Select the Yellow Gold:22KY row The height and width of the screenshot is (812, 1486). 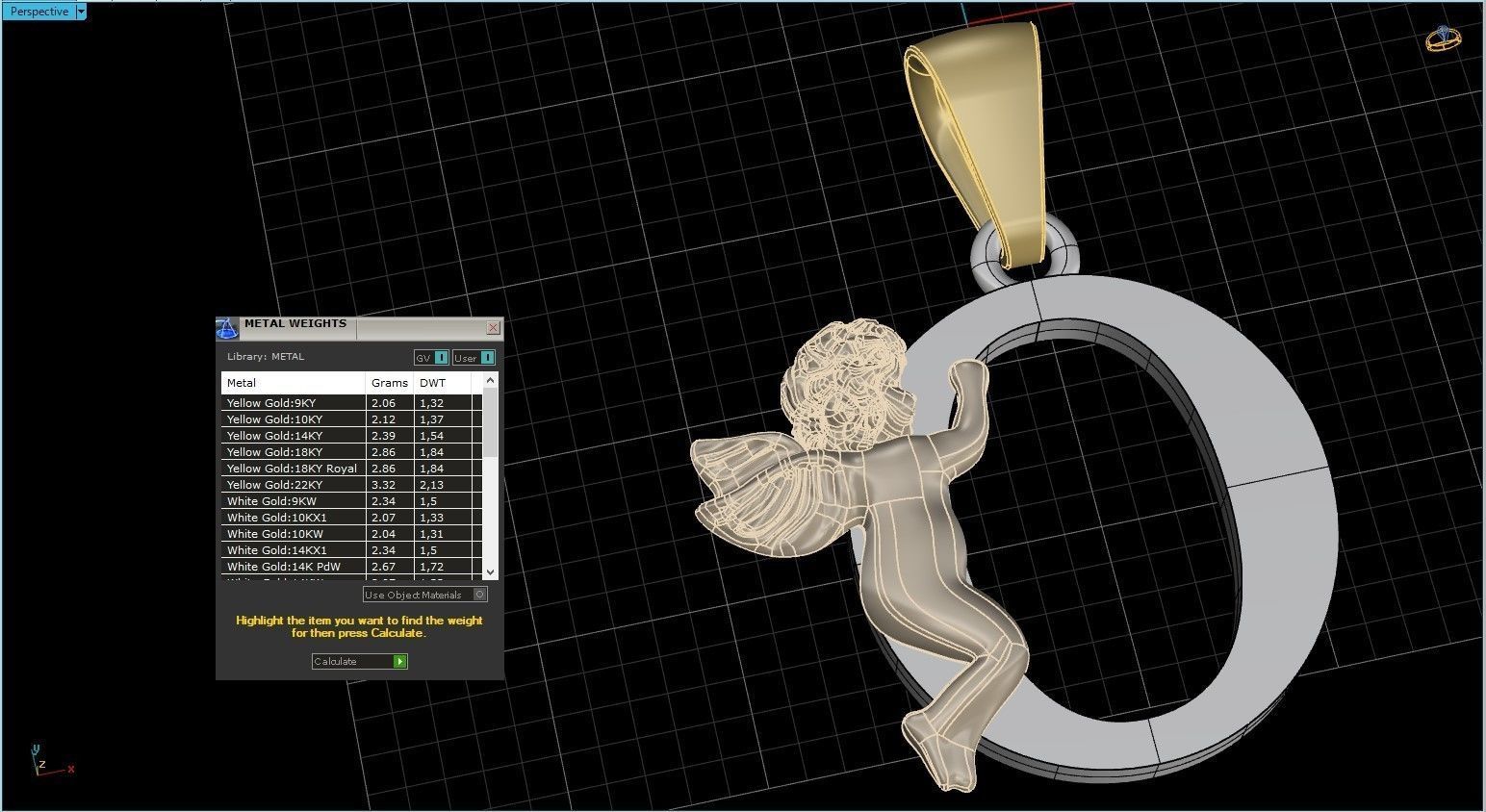coord(289,484)
